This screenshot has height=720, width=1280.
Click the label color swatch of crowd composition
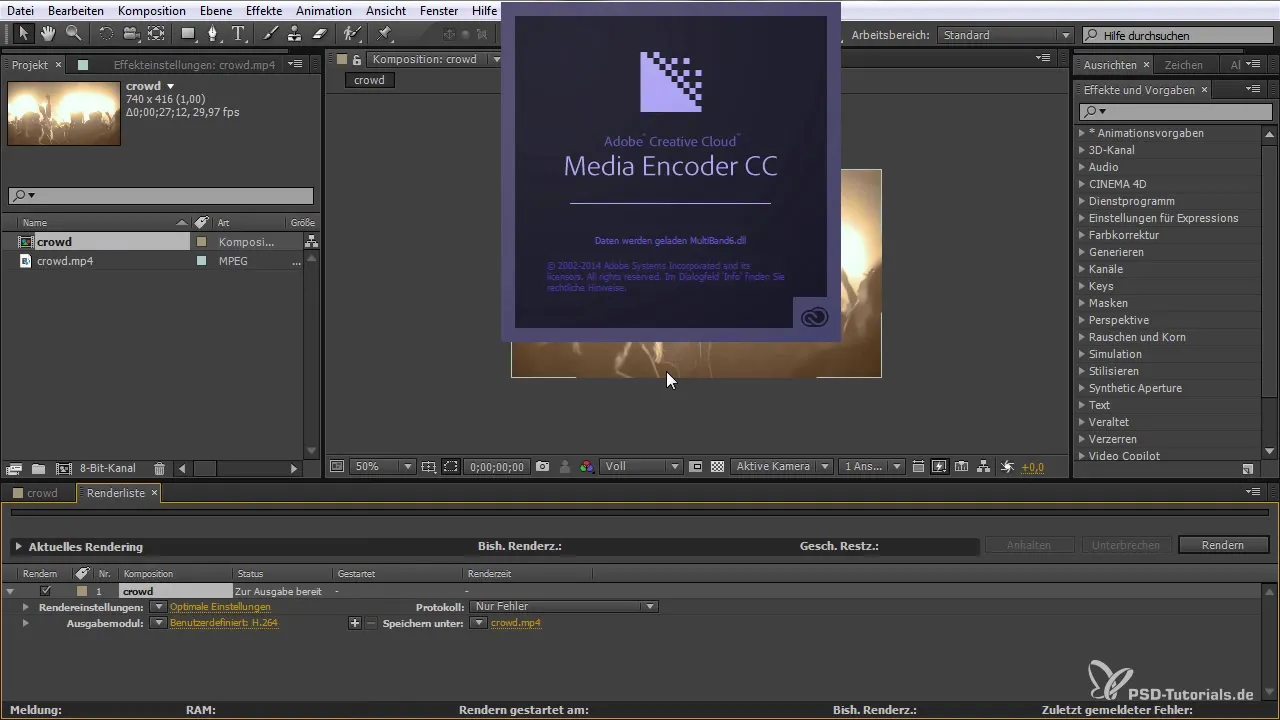tap(201, 242)
